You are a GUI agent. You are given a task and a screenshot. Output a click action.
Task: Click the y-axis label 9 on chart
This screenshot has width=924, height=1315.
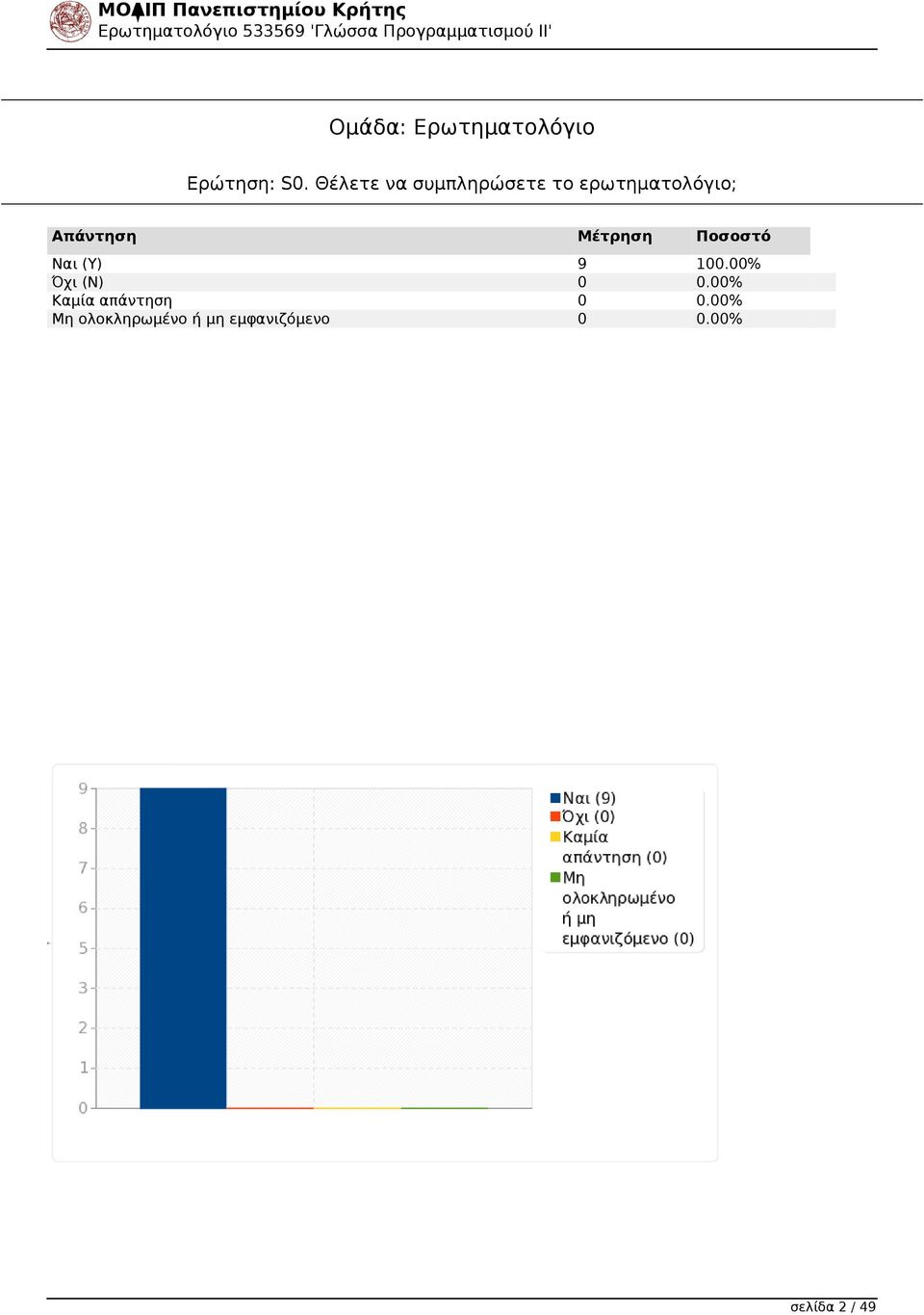(83, 788)
